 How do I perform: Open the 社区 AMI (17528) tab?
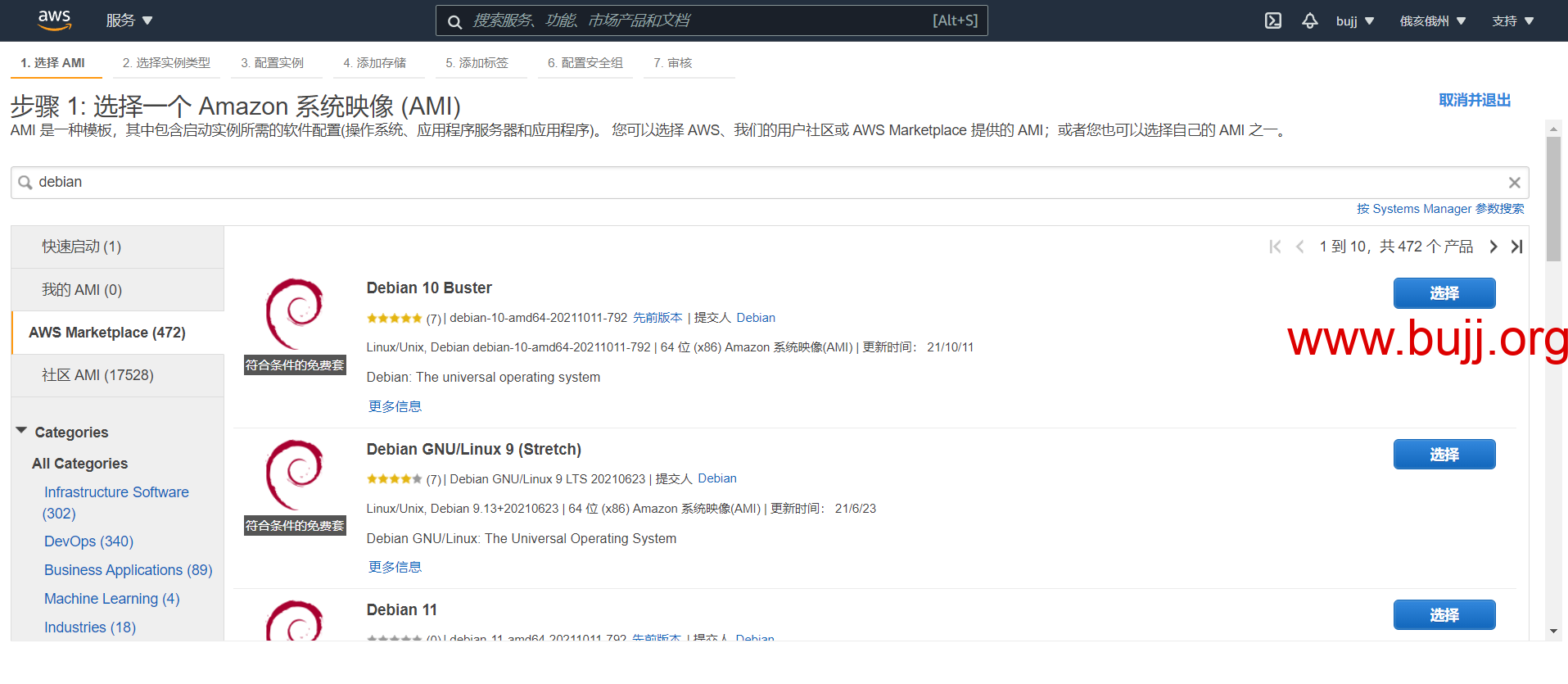(x=118, y=375)
